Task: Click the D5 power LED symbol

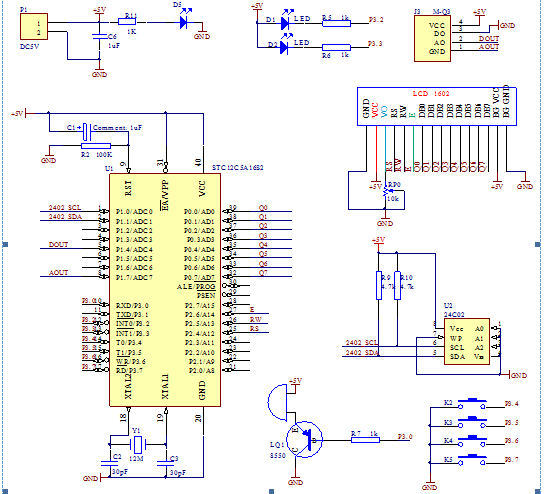Action: tap(185, 20)
